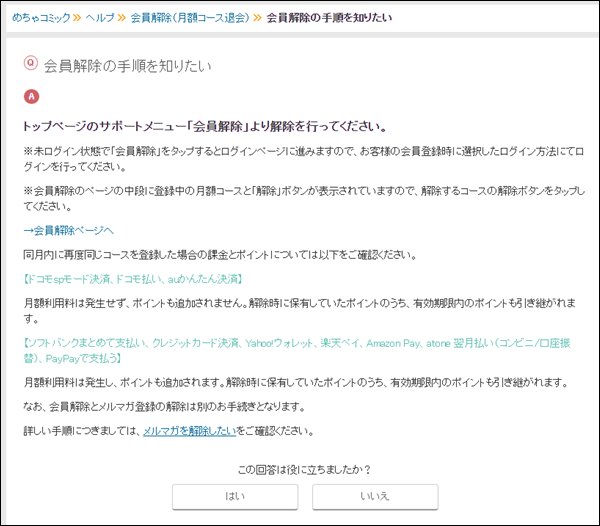Click the →会員解除ページへ link
Viewport: 600px width, 526px height.
coord(68,230)
